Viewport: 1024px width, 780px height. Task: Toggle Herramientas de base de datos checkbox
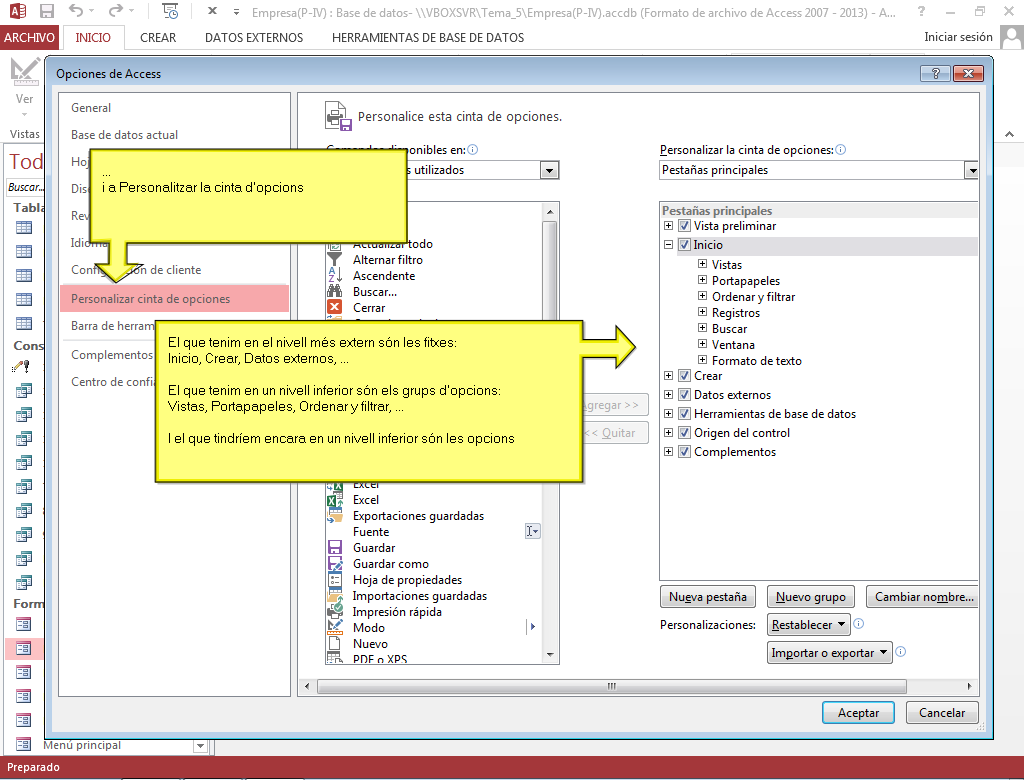[x=684, y=414]
